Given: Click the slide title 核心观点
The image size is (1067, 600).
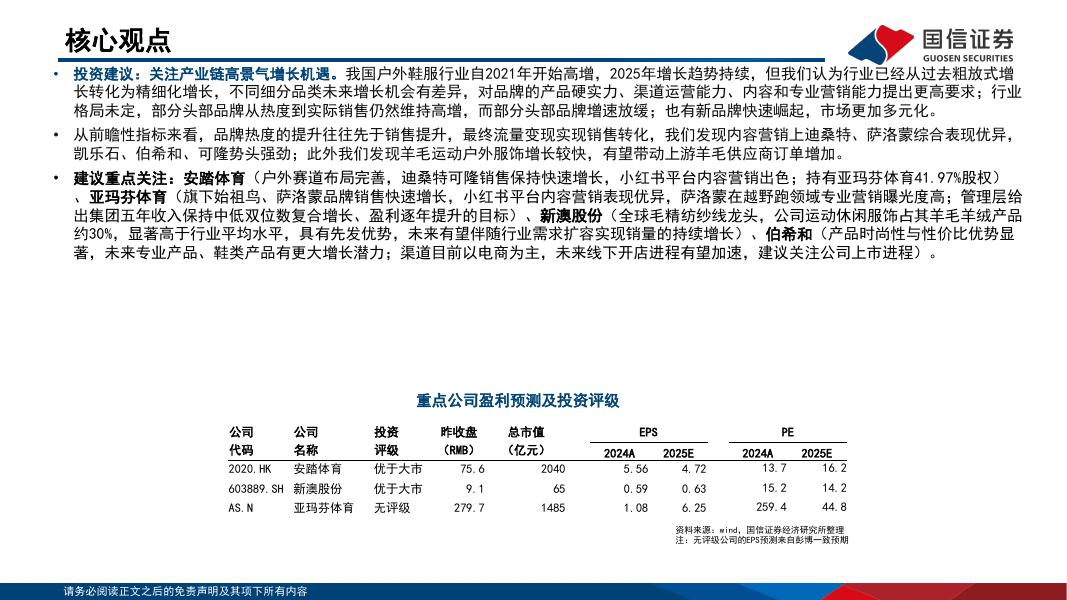Looking at the screenshot, I should pyautogui.click(x=118, y=41).
